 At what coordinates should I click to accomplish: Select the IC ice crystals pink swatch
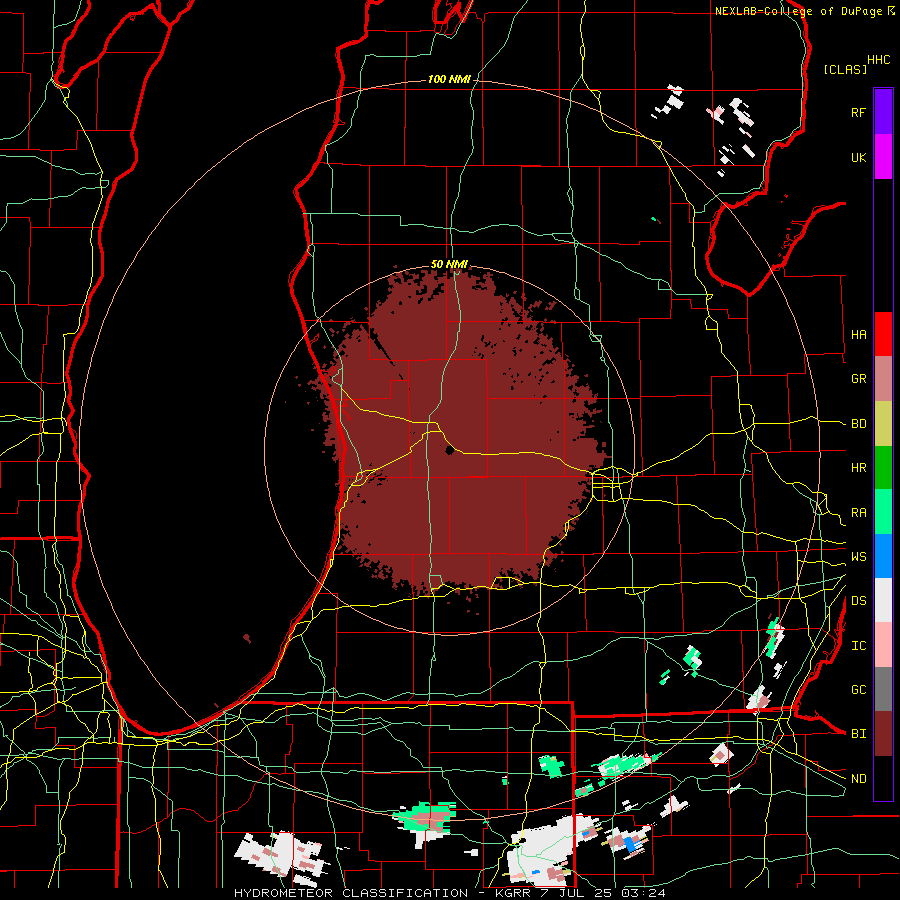[883, 645]
